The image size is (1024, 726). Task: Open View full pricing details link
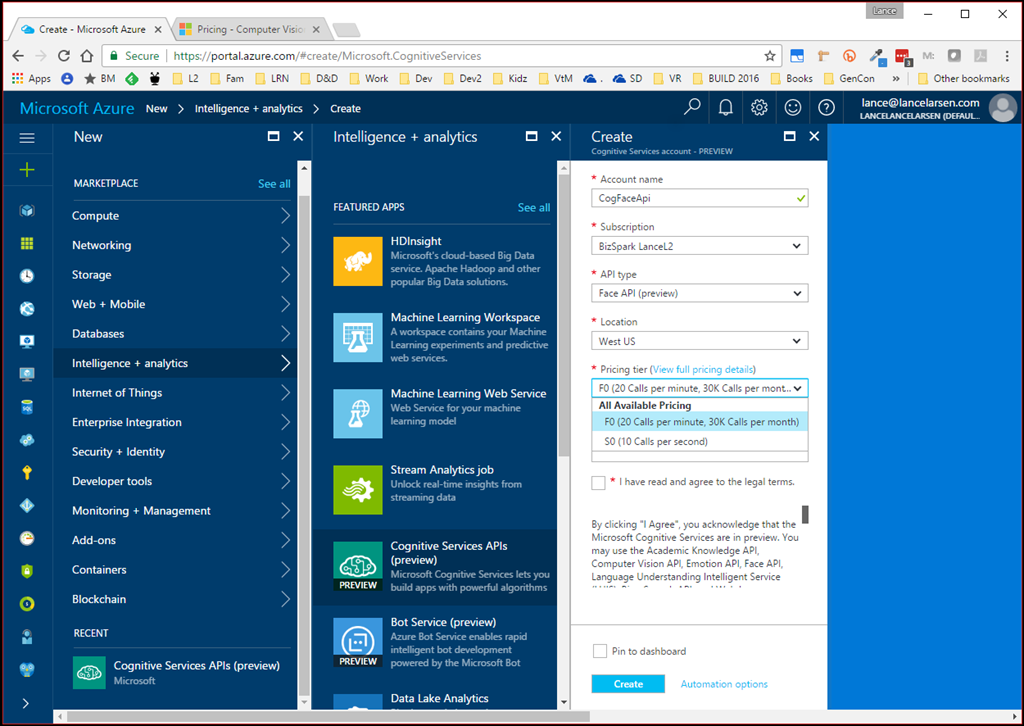(x=703, y=370)
